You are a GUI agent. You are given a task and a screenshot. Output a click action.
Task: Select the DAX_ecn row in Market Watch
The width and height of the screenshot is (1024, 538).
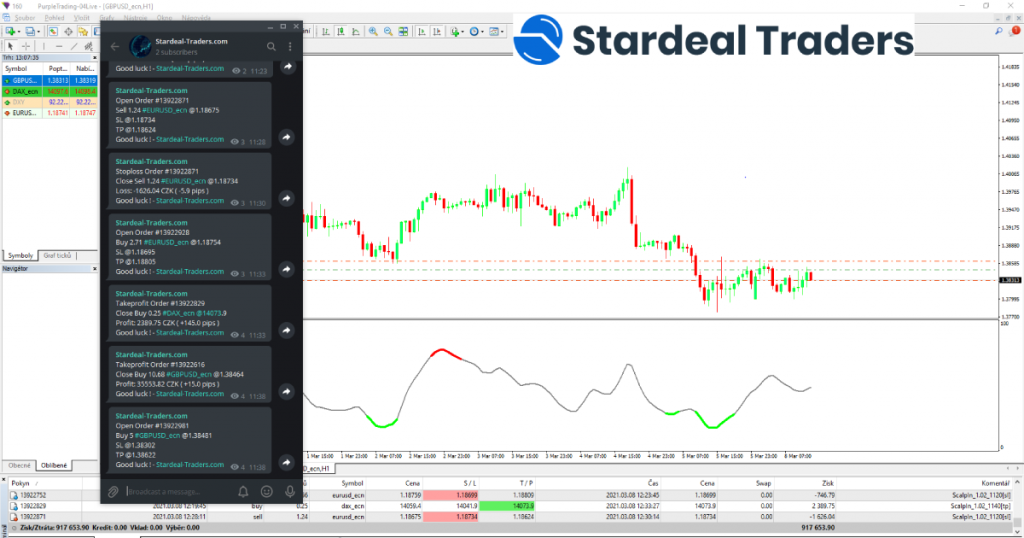tap(50, 91)
